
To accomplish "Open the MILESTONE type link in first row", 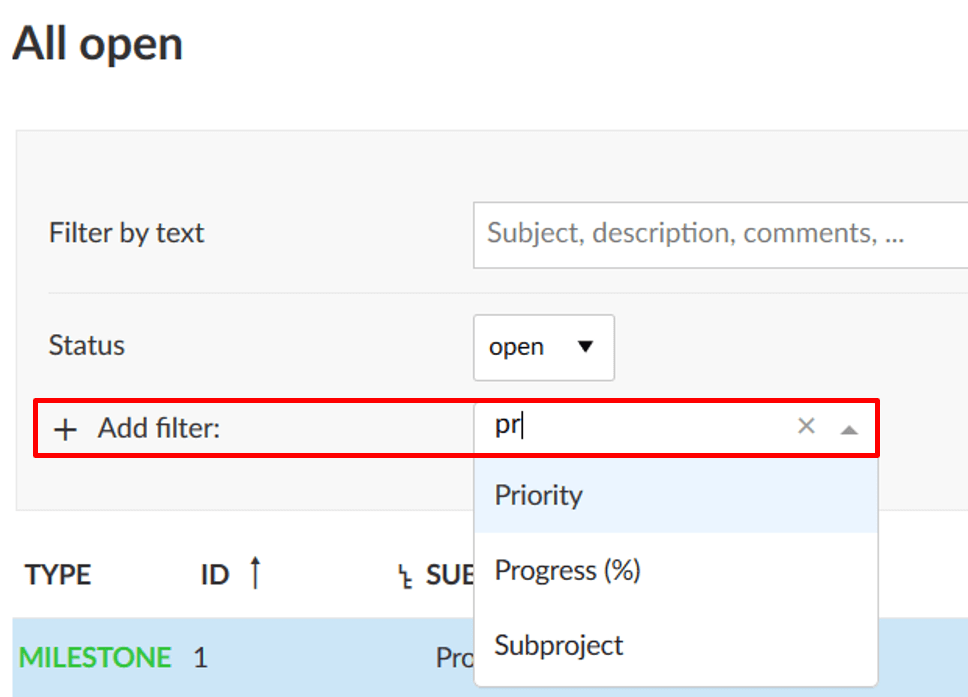I will coord(95,658).
